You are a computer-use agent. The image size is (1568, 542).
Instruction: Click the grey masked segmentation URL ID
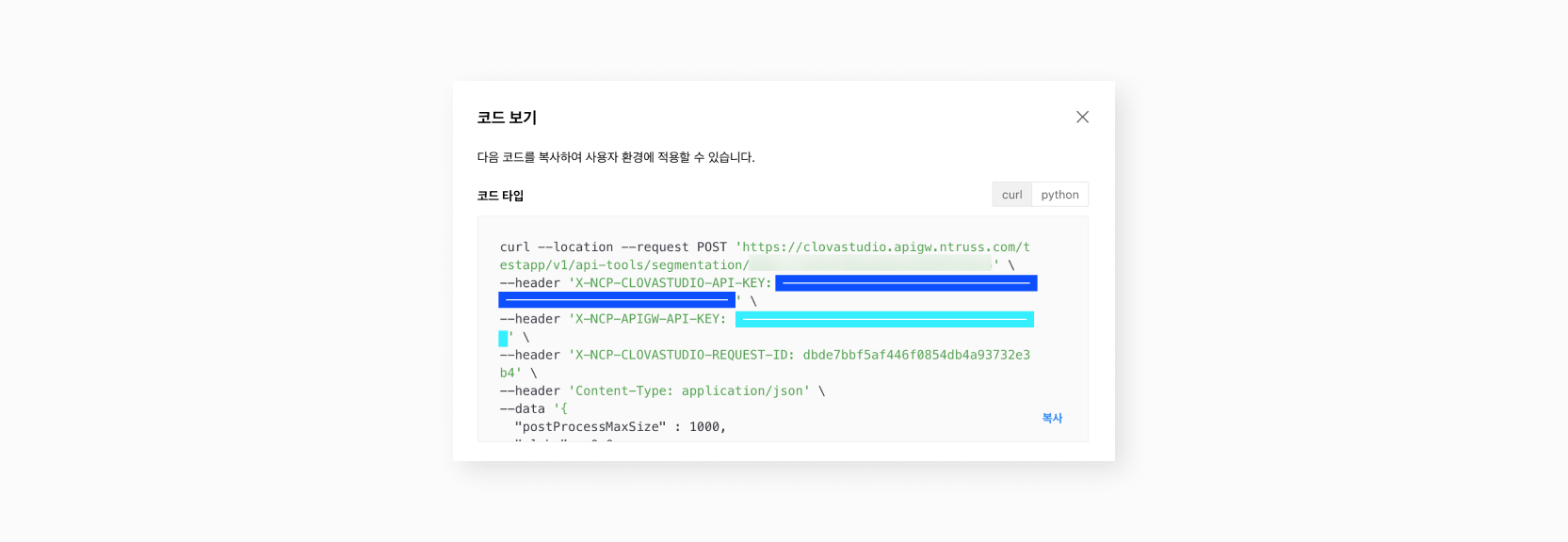[870, 265]
